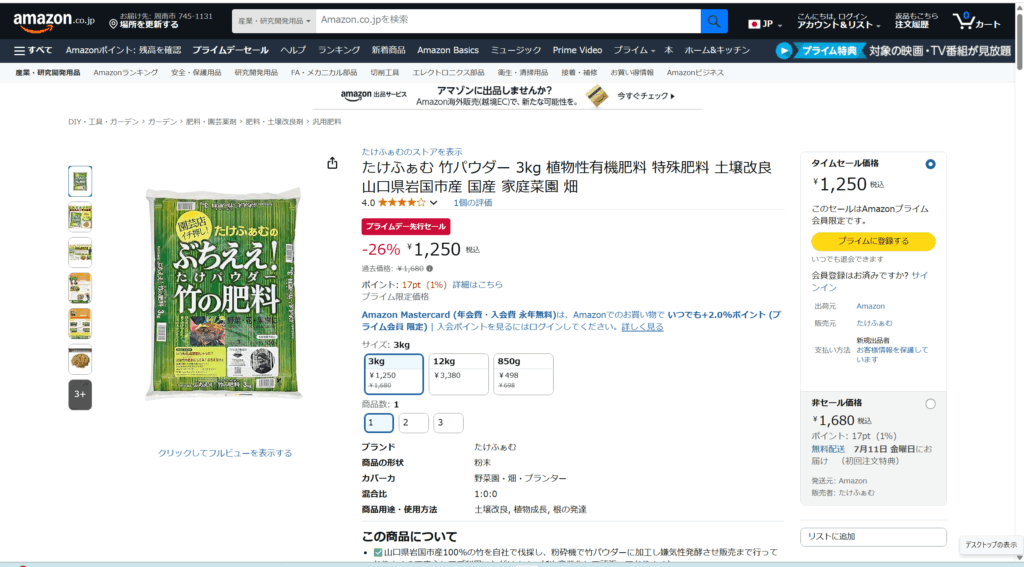Choose the 3kg size option
Image resolution: width=1024 pixels, height=567 pixels.
coord(394,374)
